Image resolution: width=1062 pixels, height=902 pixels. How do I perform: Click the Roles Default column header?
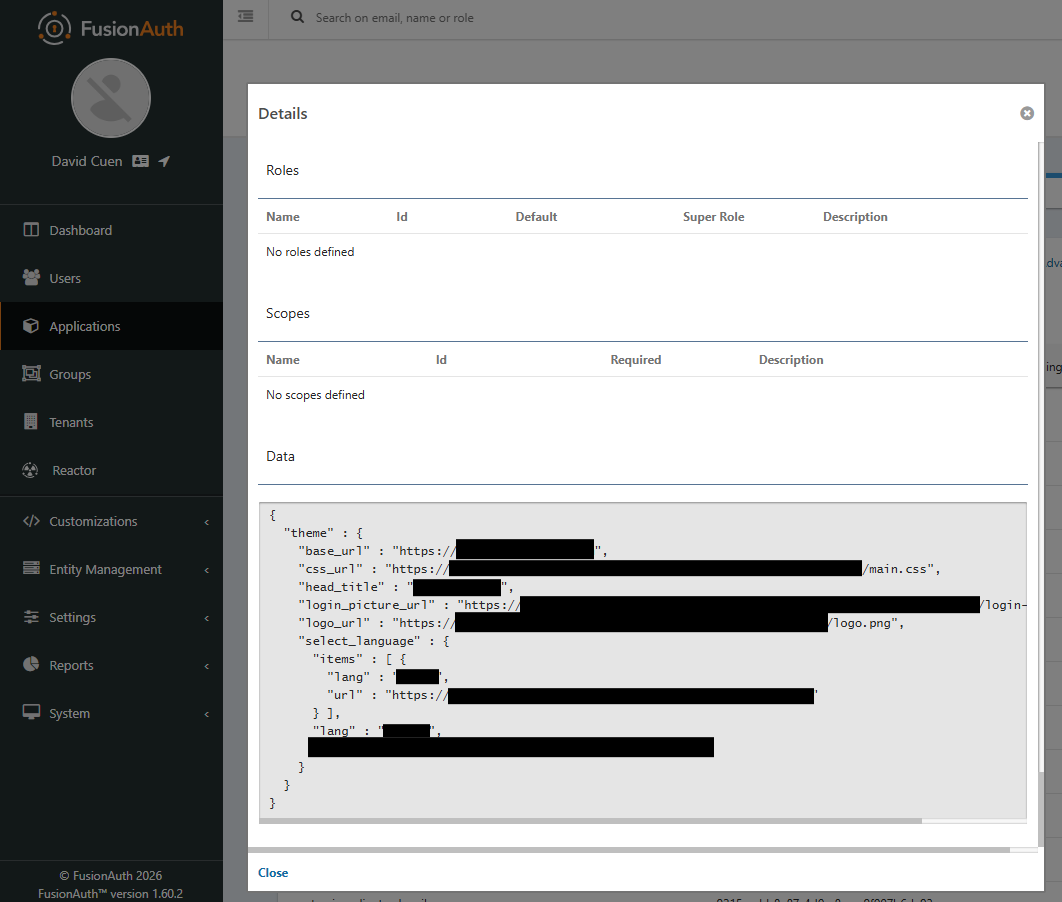click(536, 217)
